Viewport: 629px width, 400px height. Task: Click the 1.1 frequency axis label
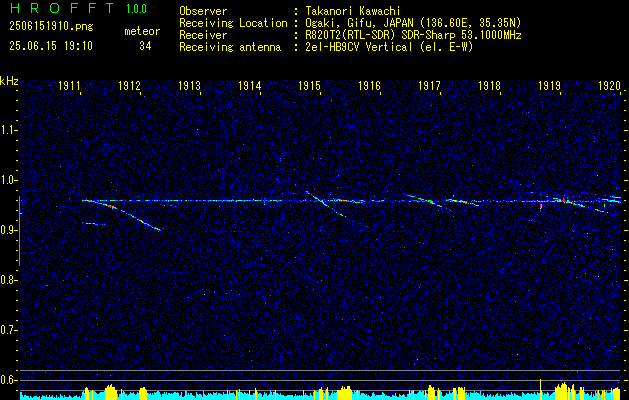(9, 130)
